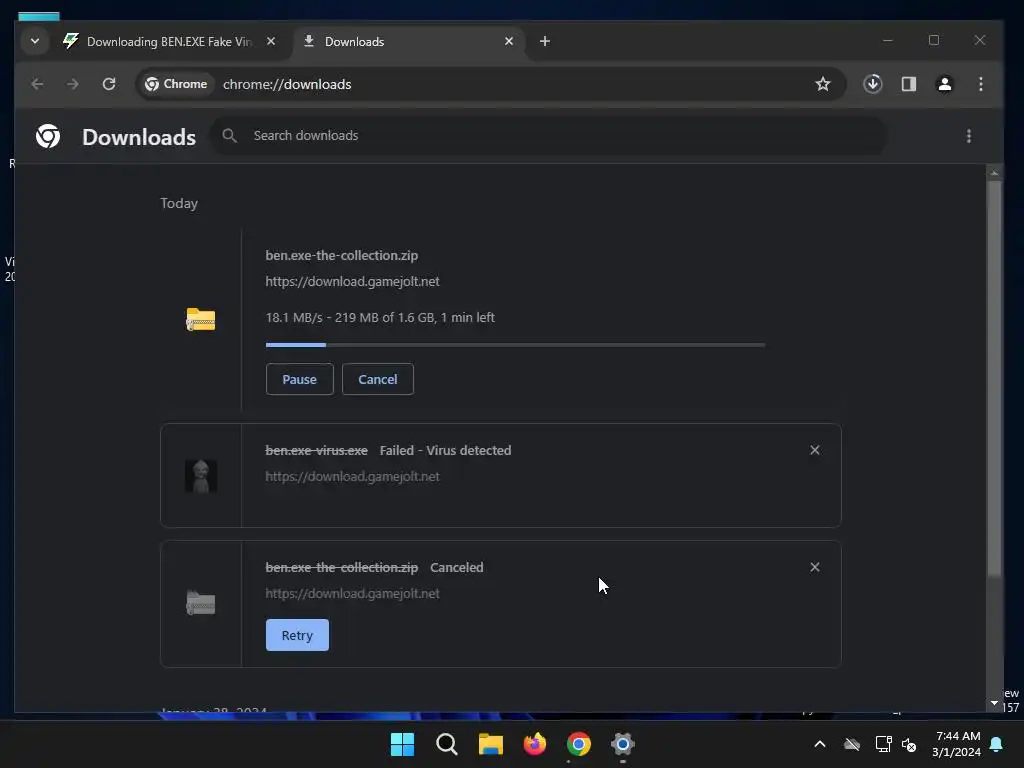1024x768 pixels.
Task: Close the Downloading BEN.EXE tab
Action: coord(271,41)
